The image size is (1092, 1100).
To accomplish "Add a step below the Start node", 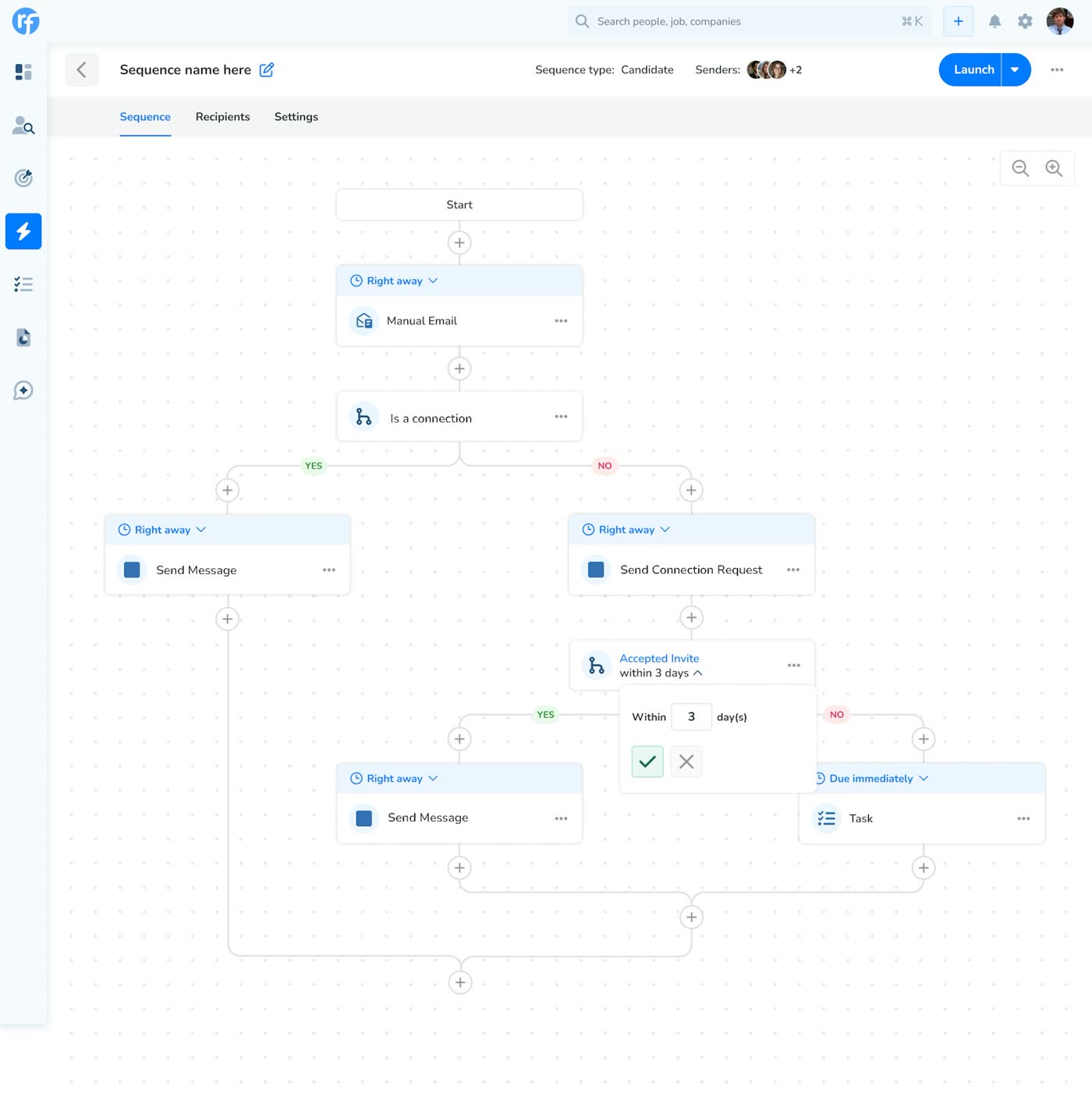I will tap(459, 243).
